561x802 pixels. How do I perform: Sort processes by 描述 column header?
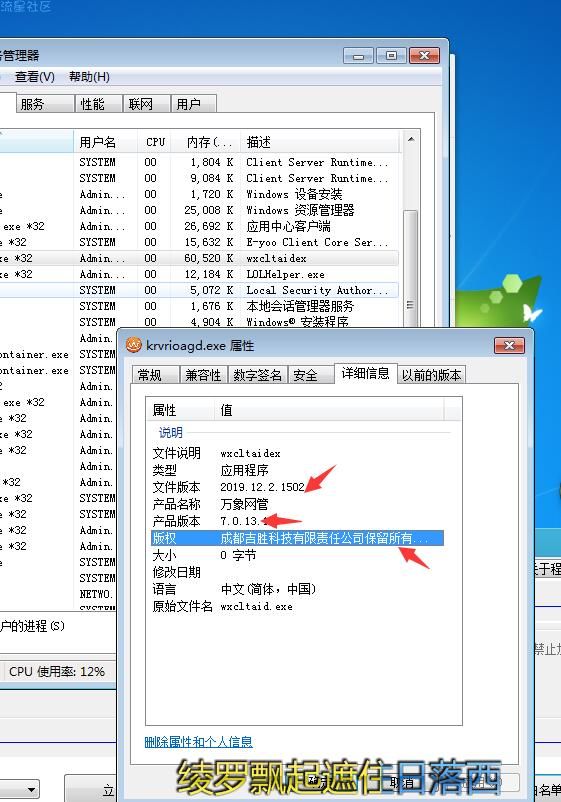click(x=320, y=142)
